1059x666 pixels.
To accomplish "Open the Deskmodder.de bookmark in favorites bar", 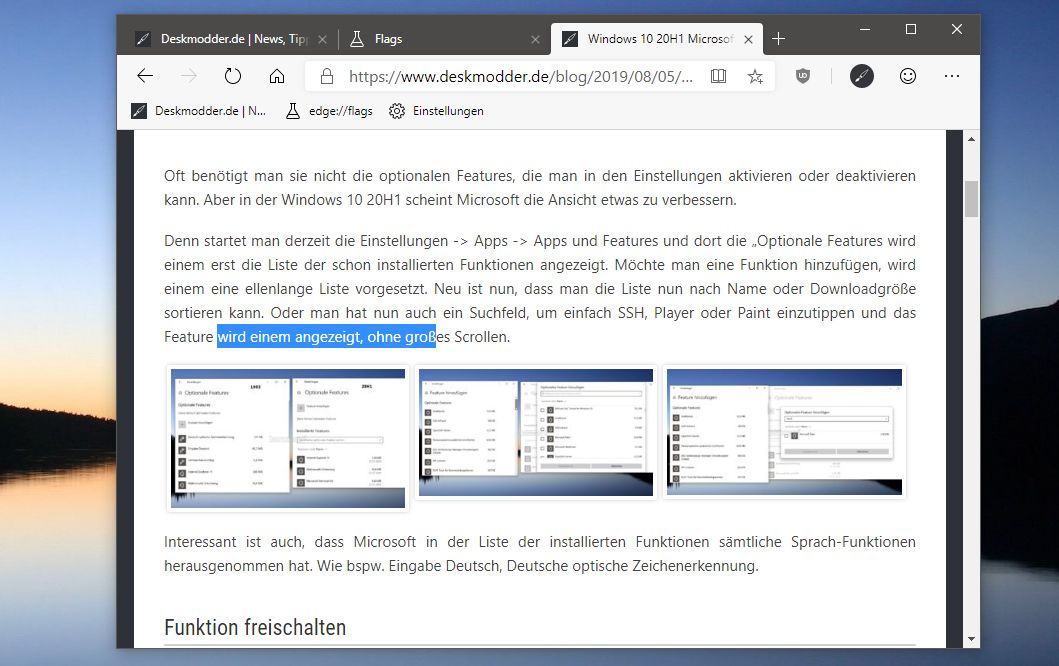I will point(199,111).
